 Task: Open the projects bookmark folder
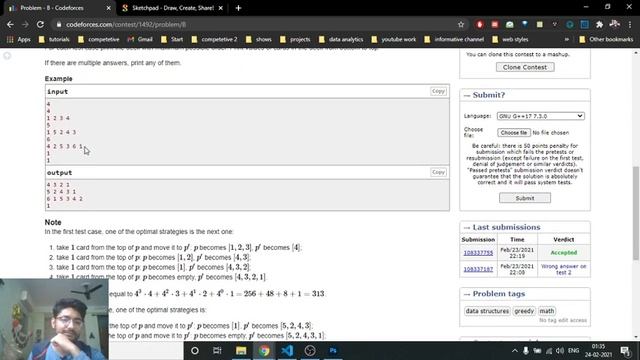[x=295, y=39]
